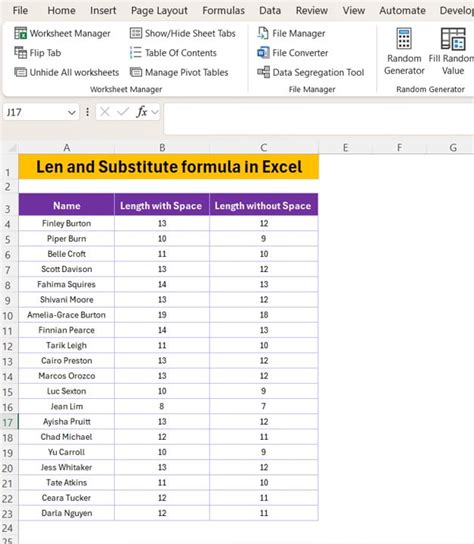The height and width of the screenshot is (544, 474).
Task: Click the Unhide All worksheets icon
Action: coord(20,72)
